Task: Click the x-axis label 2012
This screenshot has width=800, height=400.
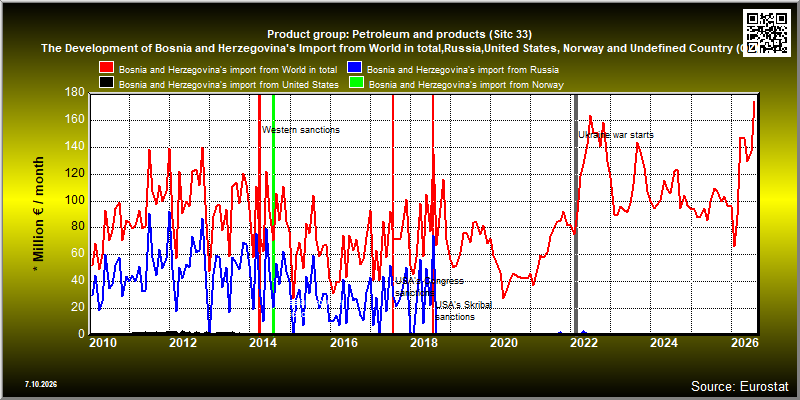Action: click(x=184, y=342)
